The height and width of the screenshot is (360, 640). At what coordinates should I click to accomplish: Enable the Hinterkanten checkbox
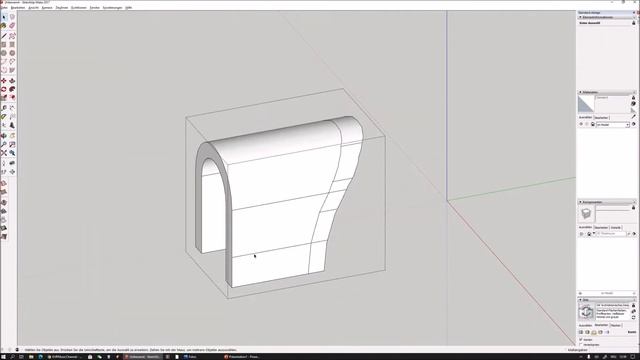pyautogui.click(x=581, y=345)
